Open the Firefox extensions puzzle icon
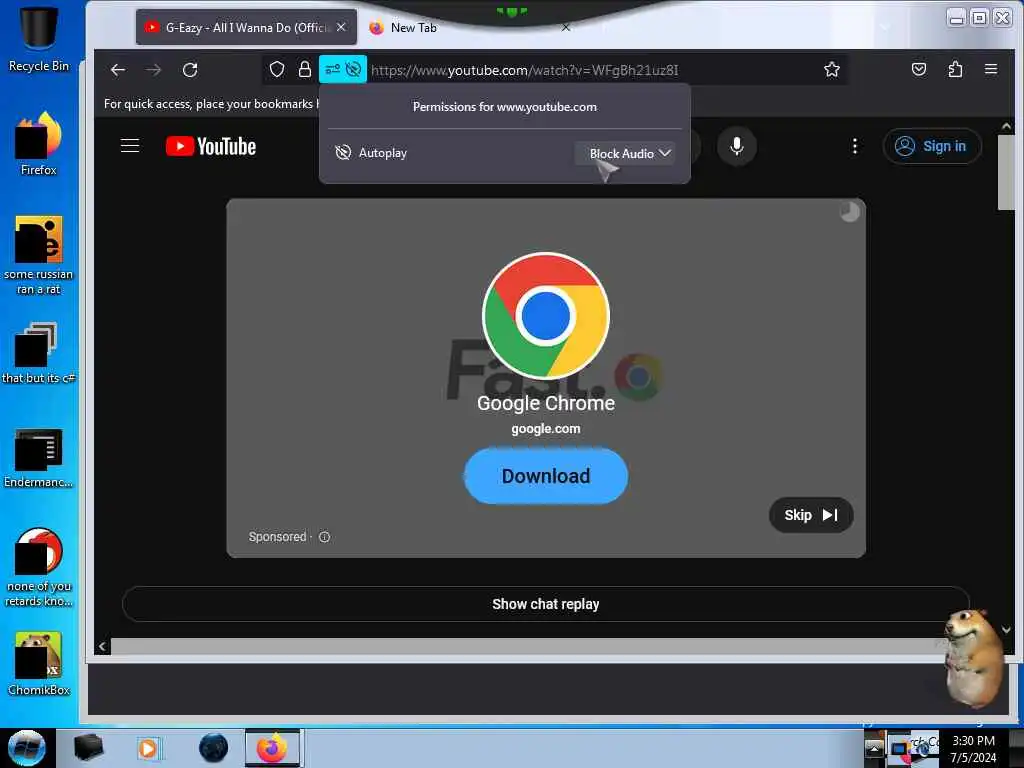The image size is (1024, 768). click(955, 69)
